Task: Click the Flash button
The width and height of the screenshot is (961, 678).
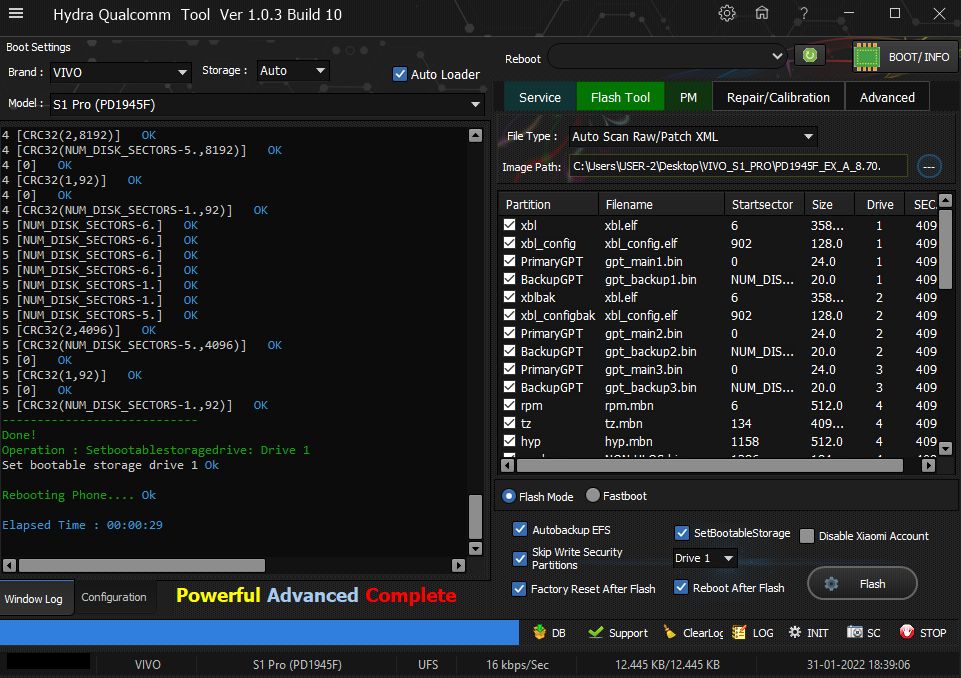Action: click(862, 584)
